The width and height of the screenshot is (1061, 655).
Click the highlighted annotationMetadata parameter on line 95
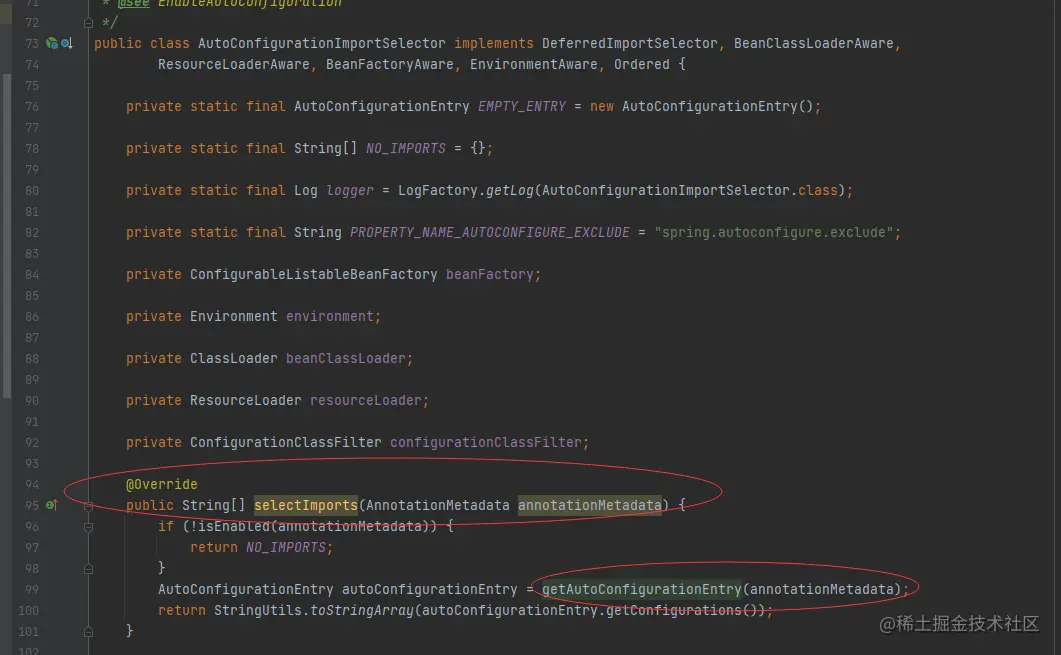click(589, 505)
